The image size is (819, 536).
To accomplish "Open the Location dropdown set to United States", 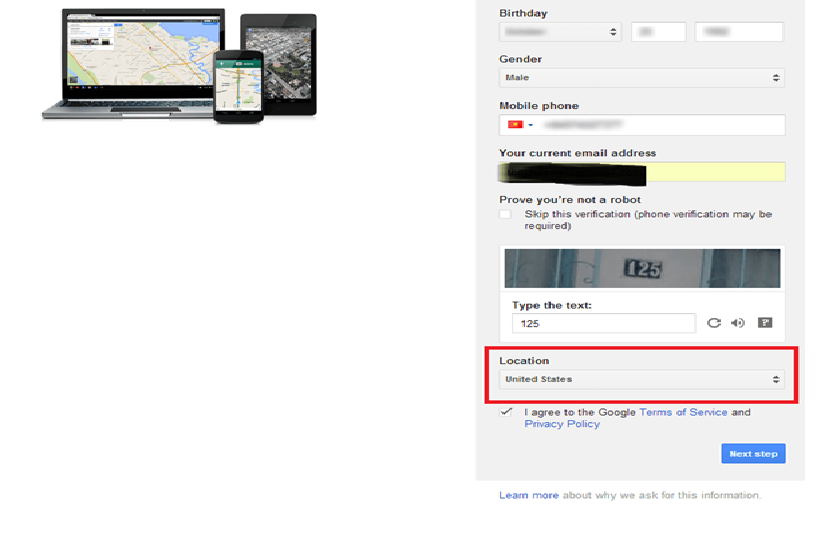I will pyautogui.click(x=641, y=380).
